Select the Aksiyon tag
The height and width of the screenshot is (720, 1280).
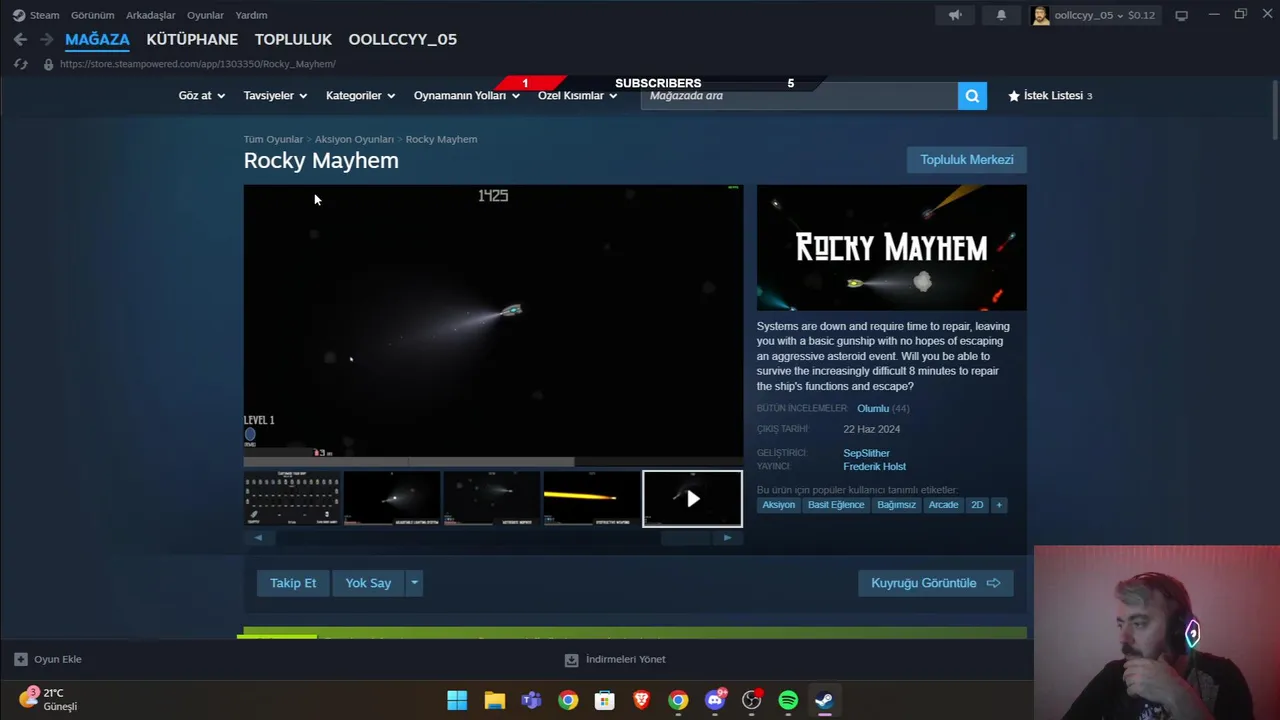click(x=778, y=505)
